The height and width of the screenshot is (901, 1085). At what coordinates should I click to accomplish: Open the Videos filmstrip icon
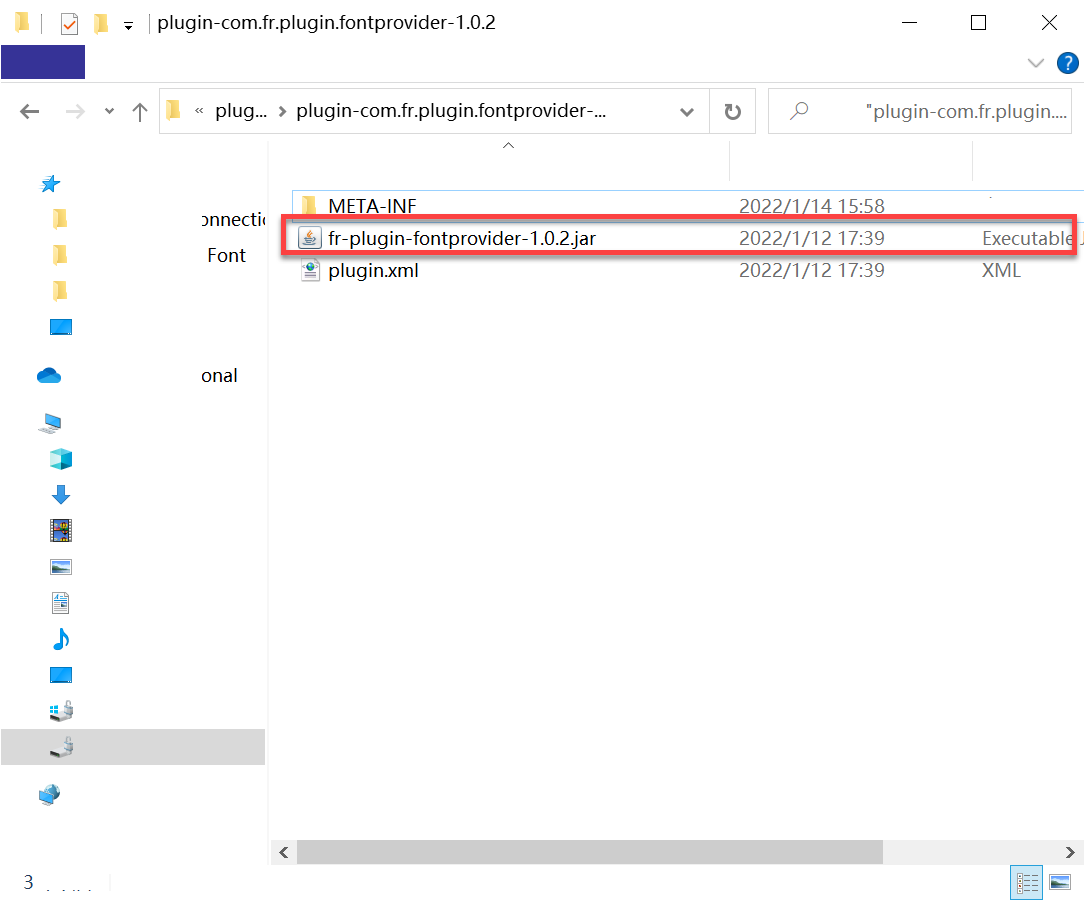pyautogui.click(x=61, y=531)
